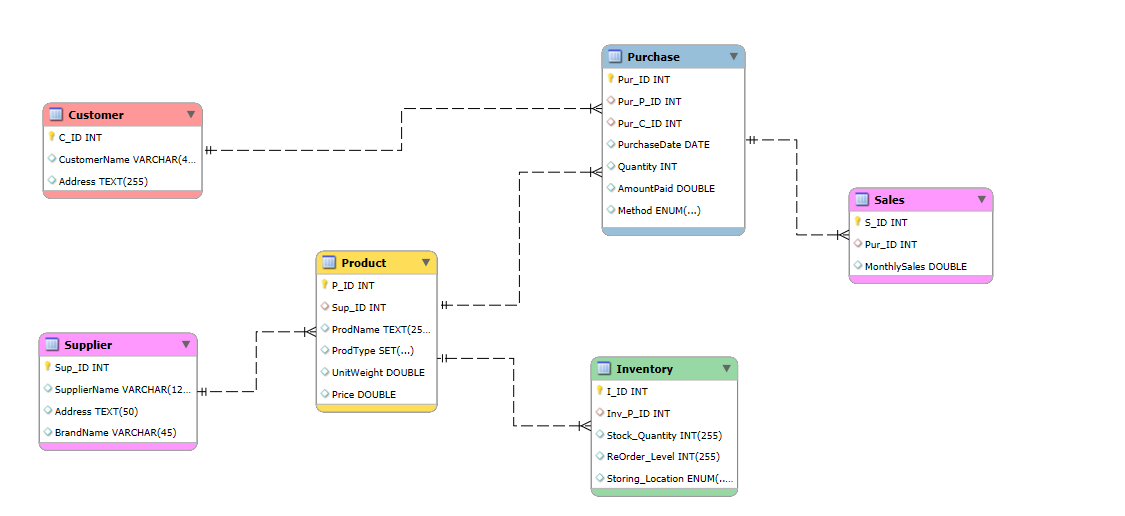Click the Inv_P_ID foreign key diamond icon
Image resolution: width=1125 pixels, height=516 pixels.
click(601, 413)
